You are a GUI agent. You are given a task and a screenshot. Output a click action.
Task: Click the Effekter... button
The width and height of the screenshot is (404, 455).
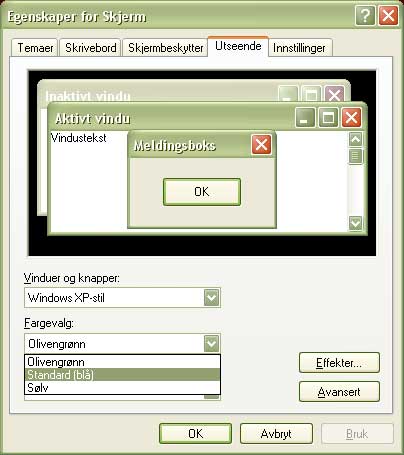tap(339, 363)
